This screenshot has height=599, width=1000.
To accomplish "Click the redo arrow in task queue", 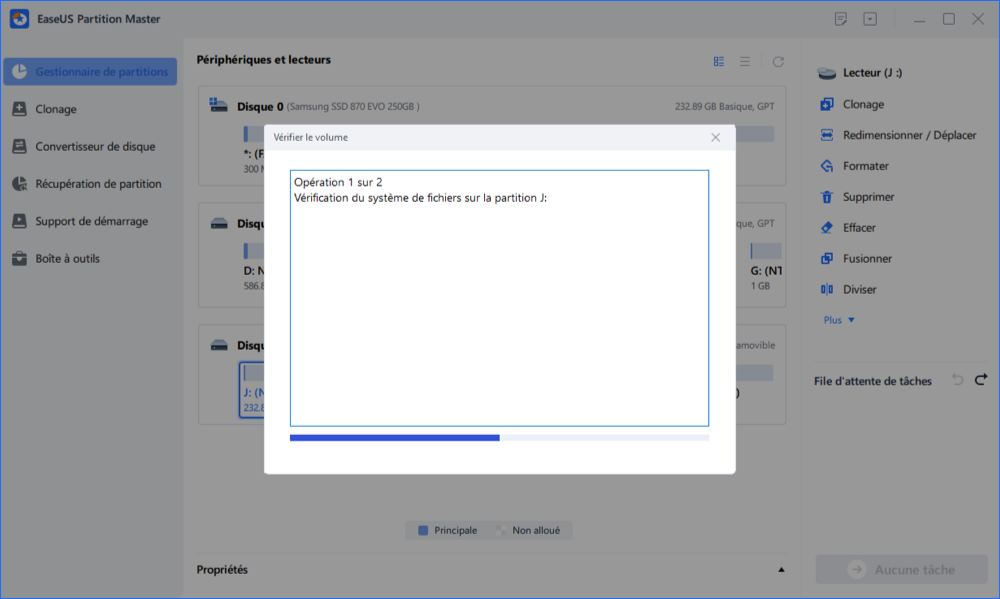I will pyautogui.click(x=981, y=380).
